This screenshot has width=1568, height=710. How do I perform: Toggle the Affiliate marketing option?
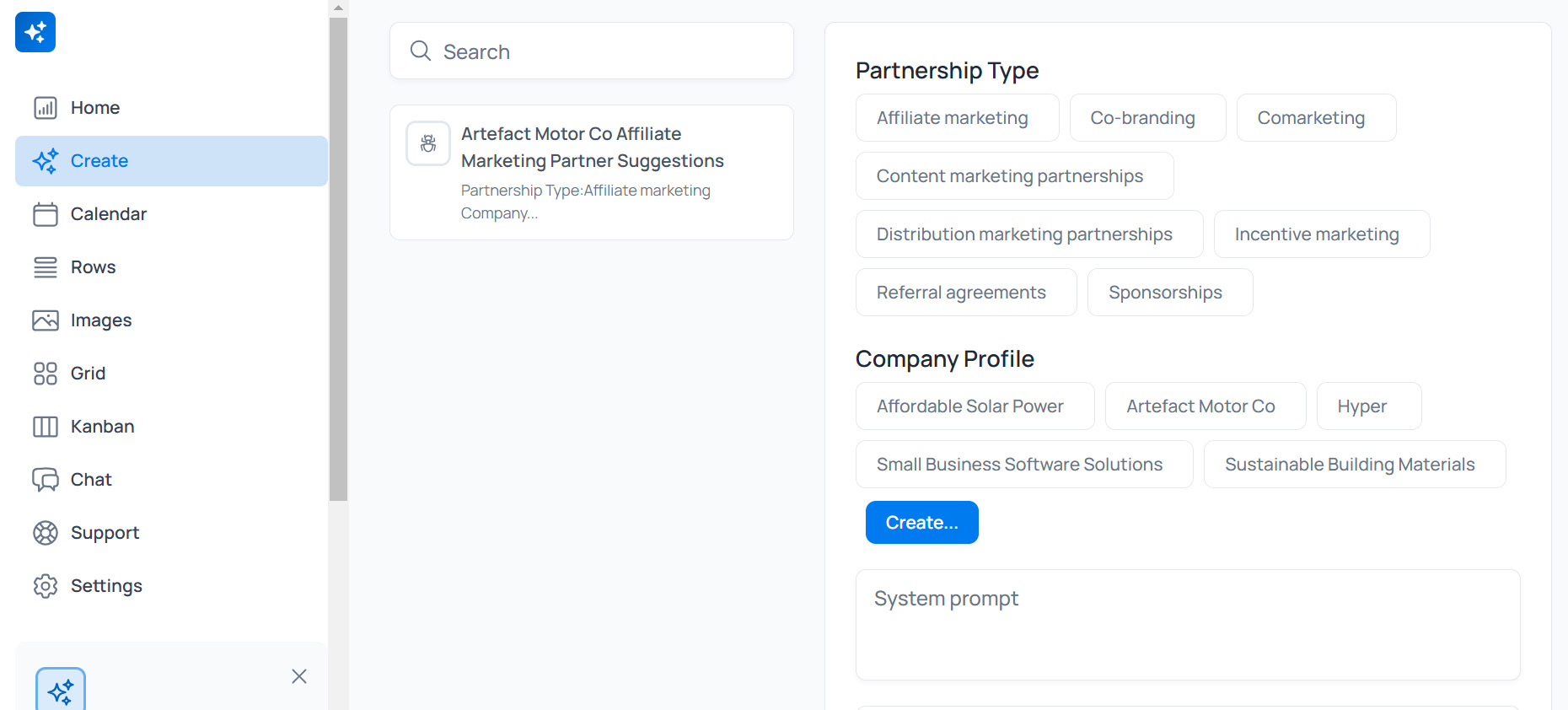957,118
